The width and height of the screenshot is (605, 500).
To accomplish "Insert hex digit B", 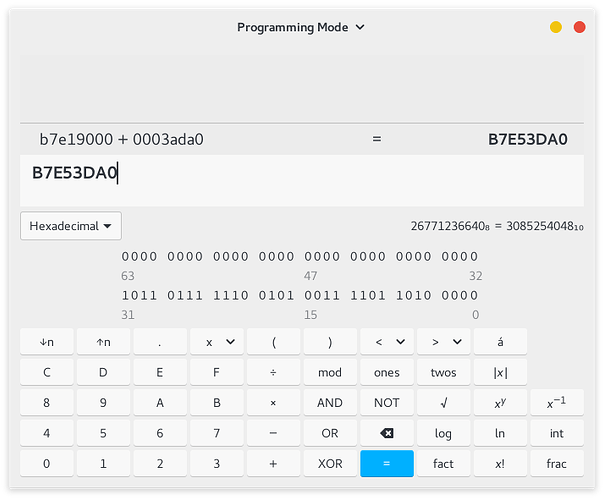I will tap(216, 403).
